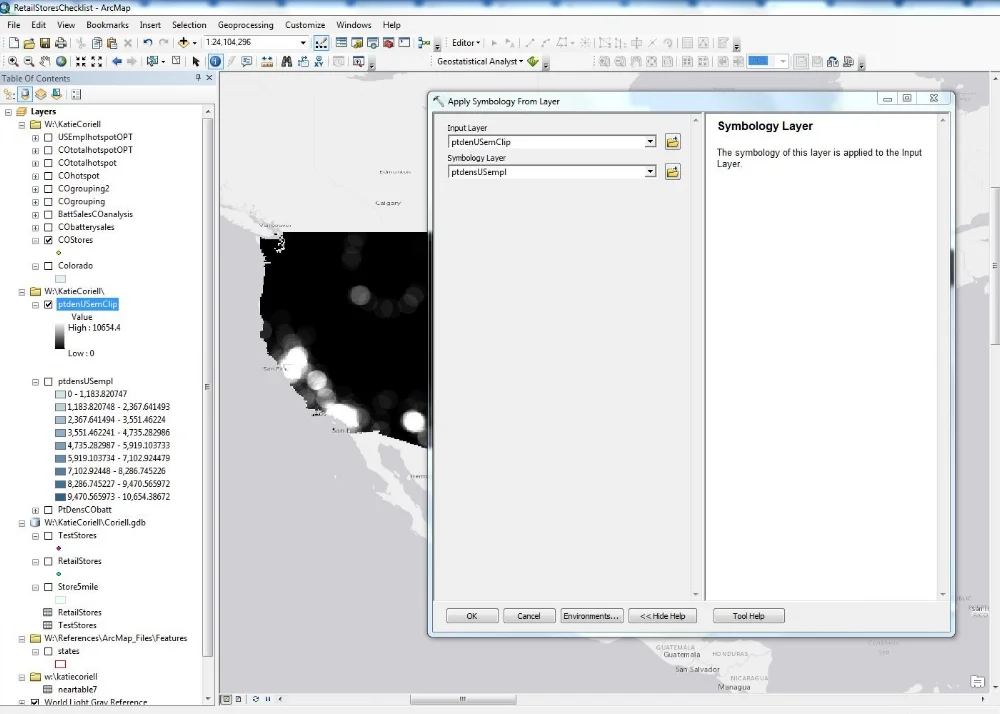Open ArcToolbox red toolbox icon
Screen dimensions: 1000x714
coord(388,43)
